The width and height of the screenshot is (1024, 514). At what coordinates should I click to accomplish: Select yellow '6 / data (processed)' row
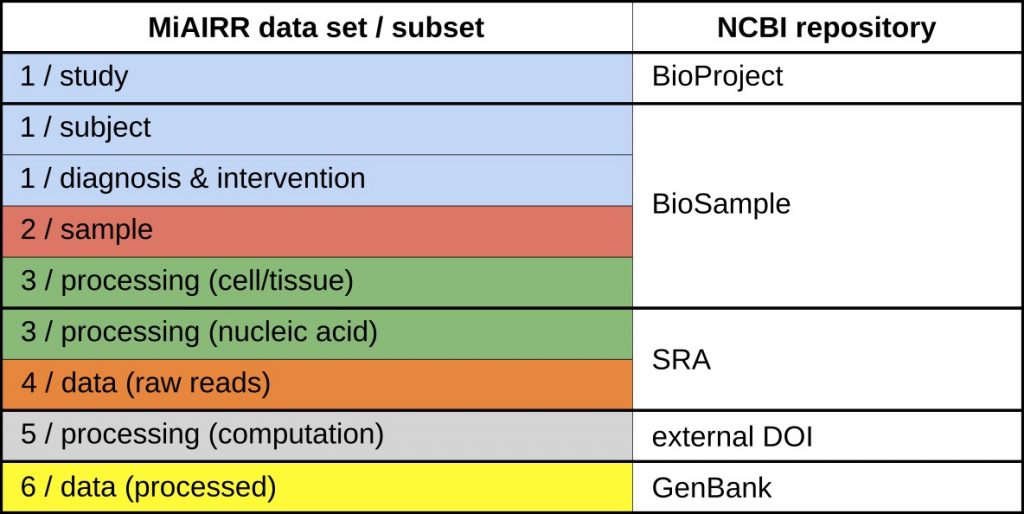coord(317,487)
